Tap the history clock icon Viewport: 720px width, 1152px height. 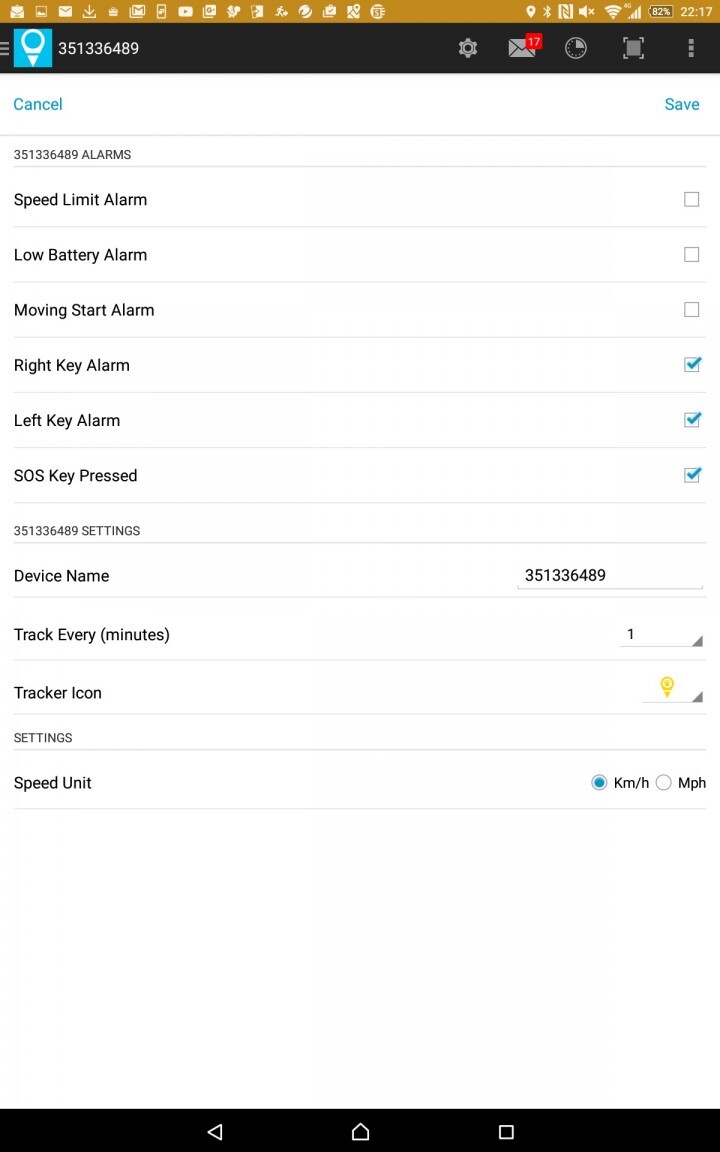click(576, 48)
